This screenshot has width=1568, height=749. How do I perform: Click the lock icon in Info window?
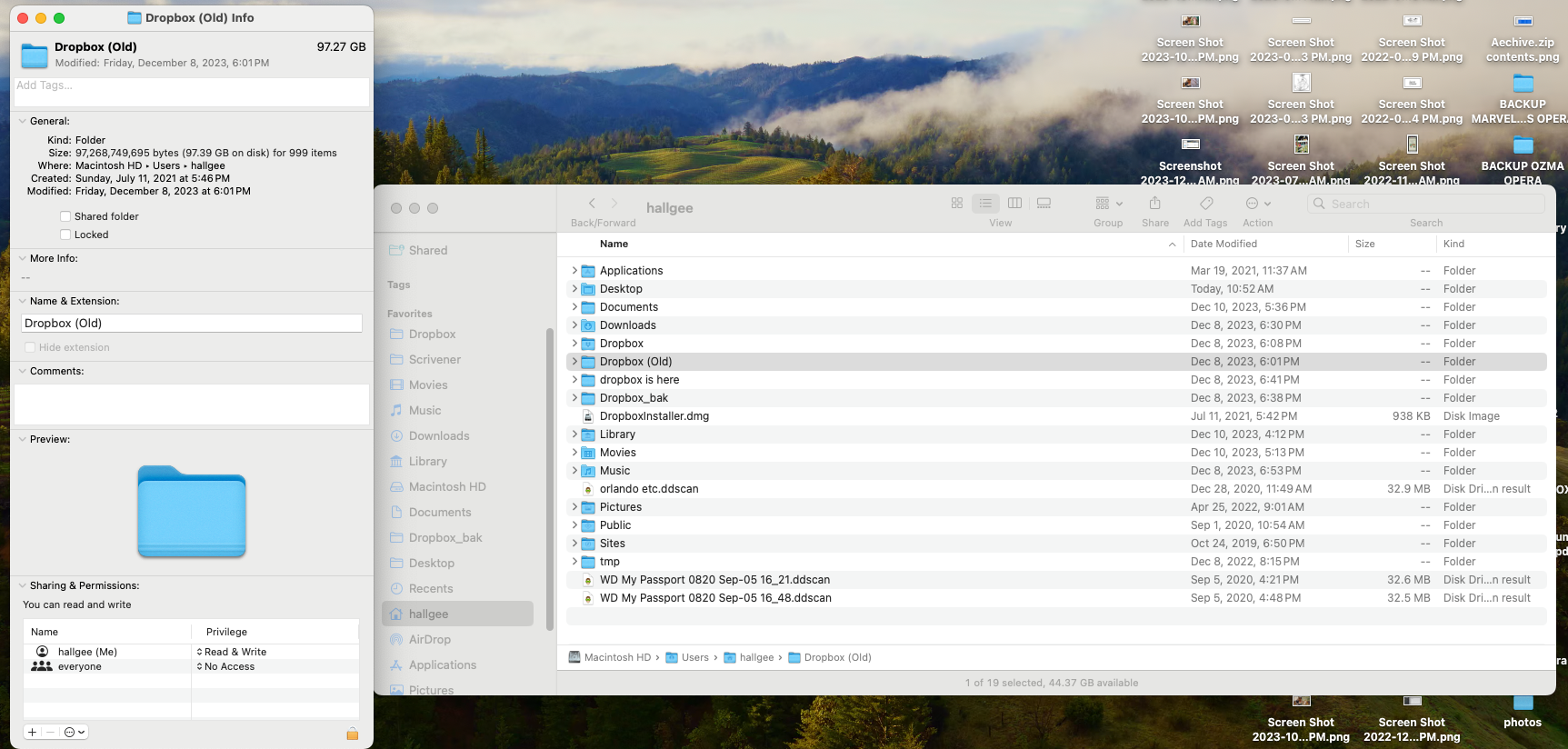pyautogui.click(x=353, y=734)
